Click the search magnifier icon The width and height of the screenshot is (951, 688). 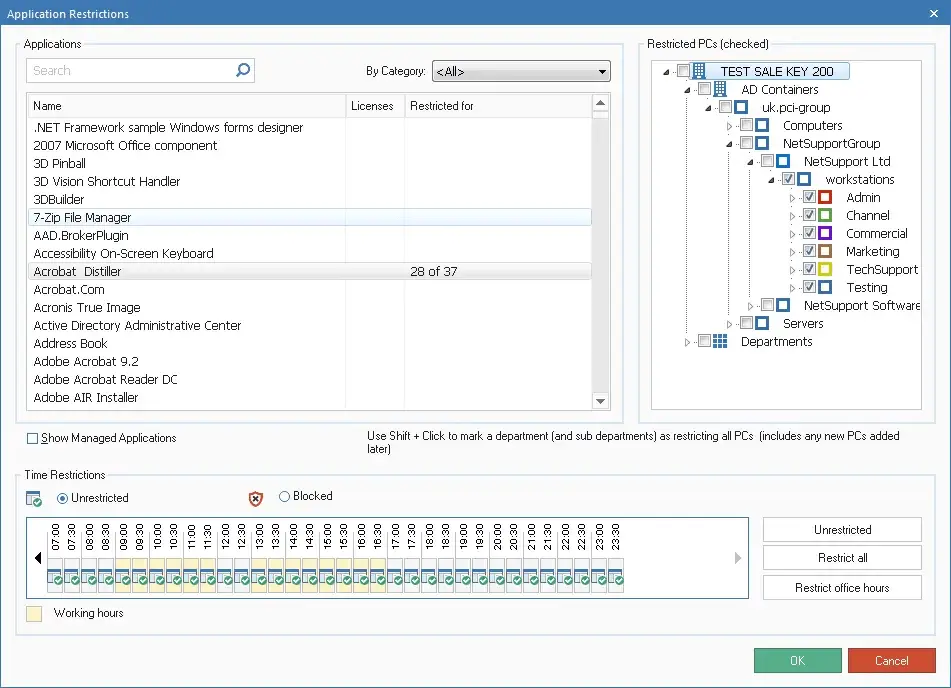tap(243, 70)
